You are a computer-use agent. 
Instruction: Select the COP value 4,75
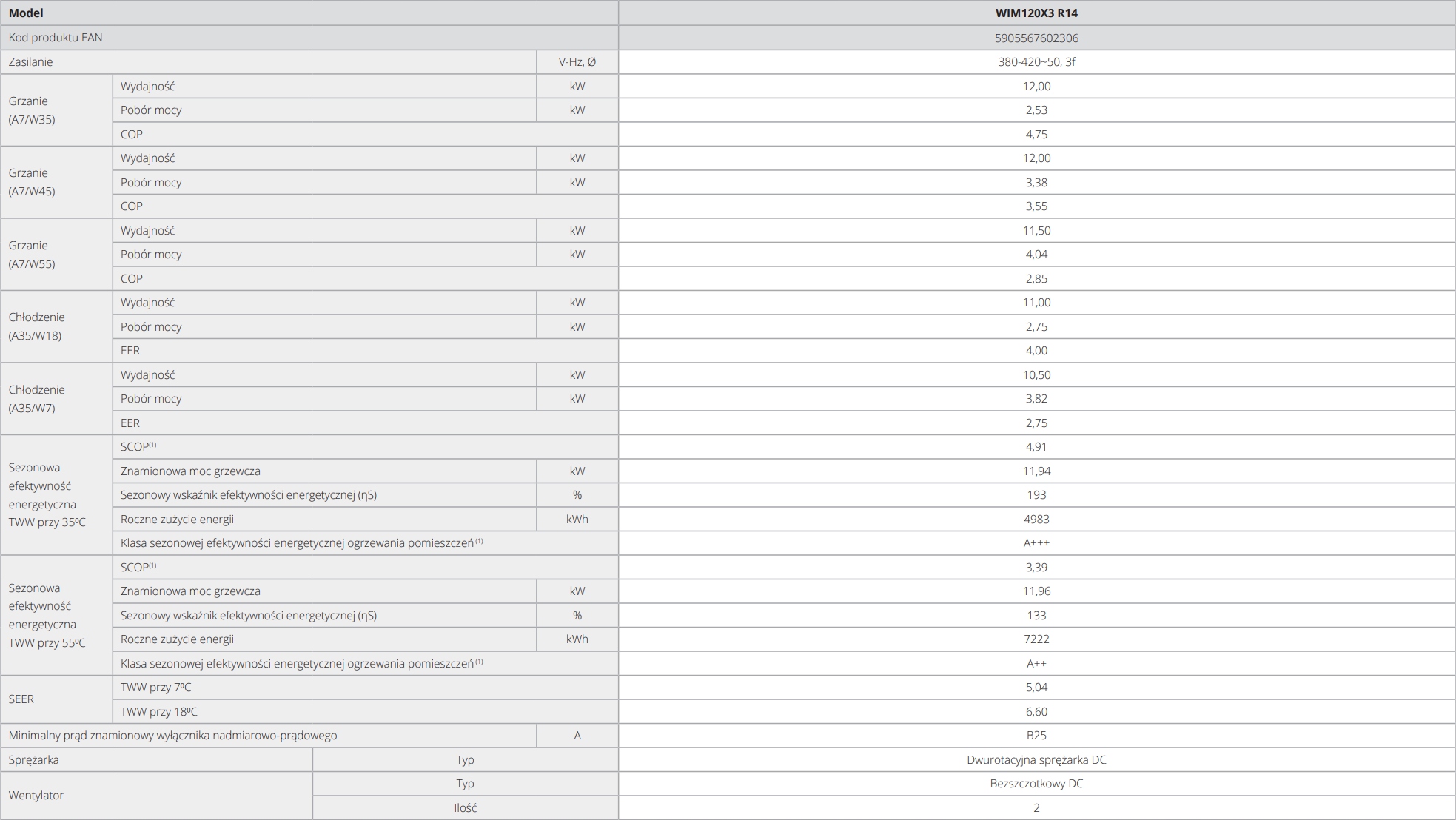(x=1036, y=134)
